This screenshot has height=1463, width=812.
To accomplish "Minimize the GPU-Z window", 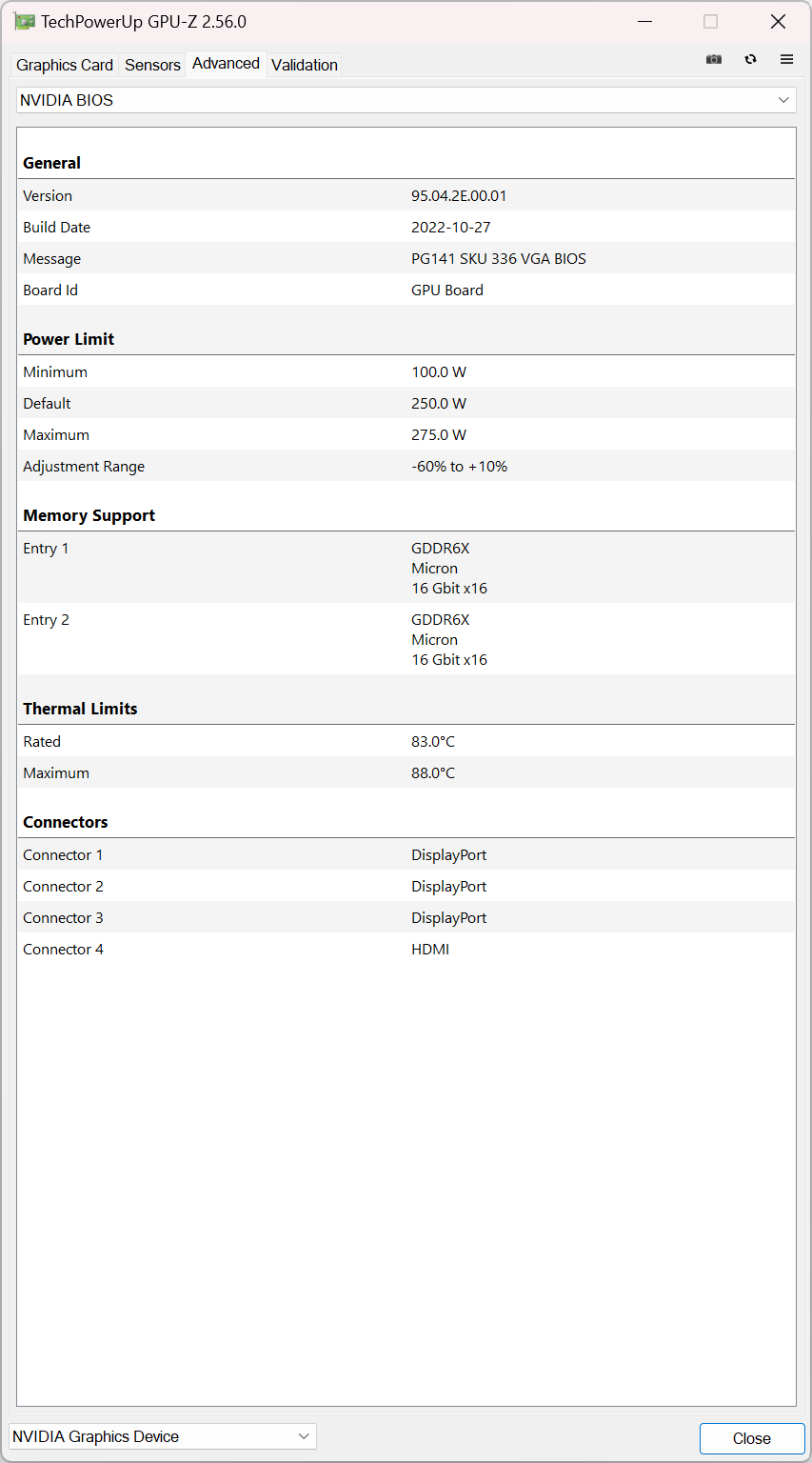I will pyautogui.click(x=644, y=22).
